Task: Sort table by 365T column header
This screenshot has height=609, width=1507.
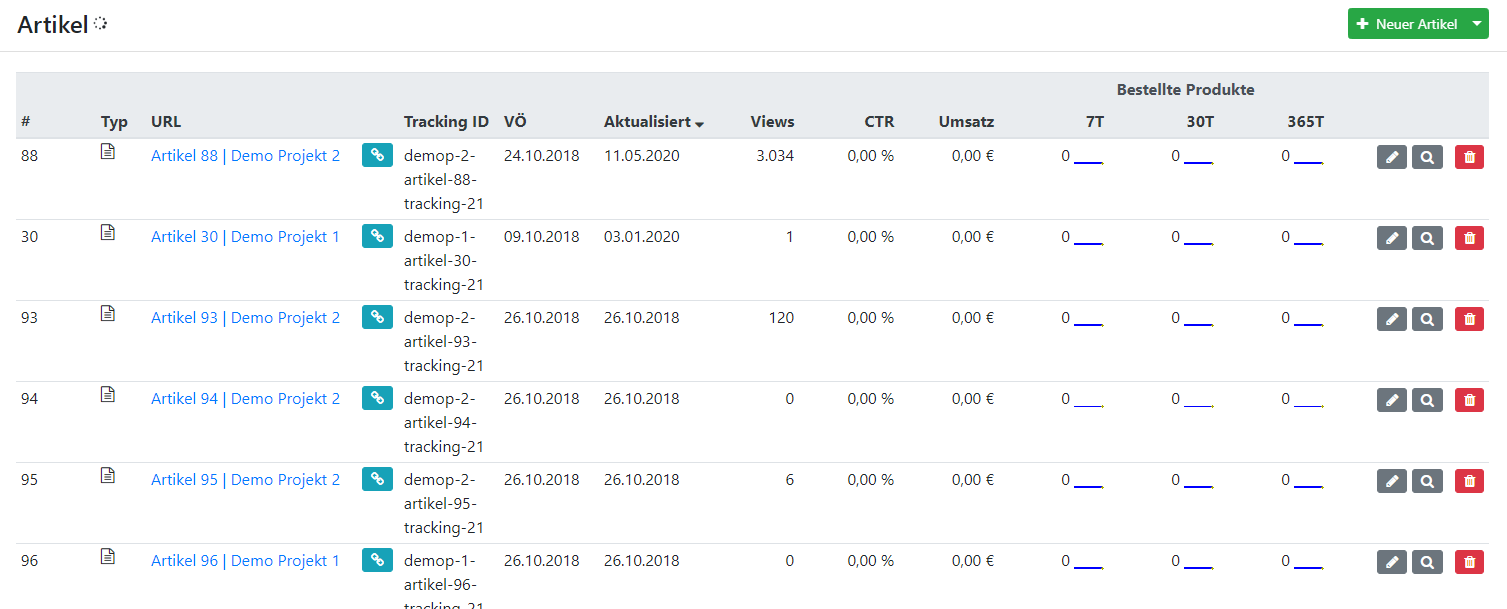Action: pyautogui.click(x=1306, y=122)
